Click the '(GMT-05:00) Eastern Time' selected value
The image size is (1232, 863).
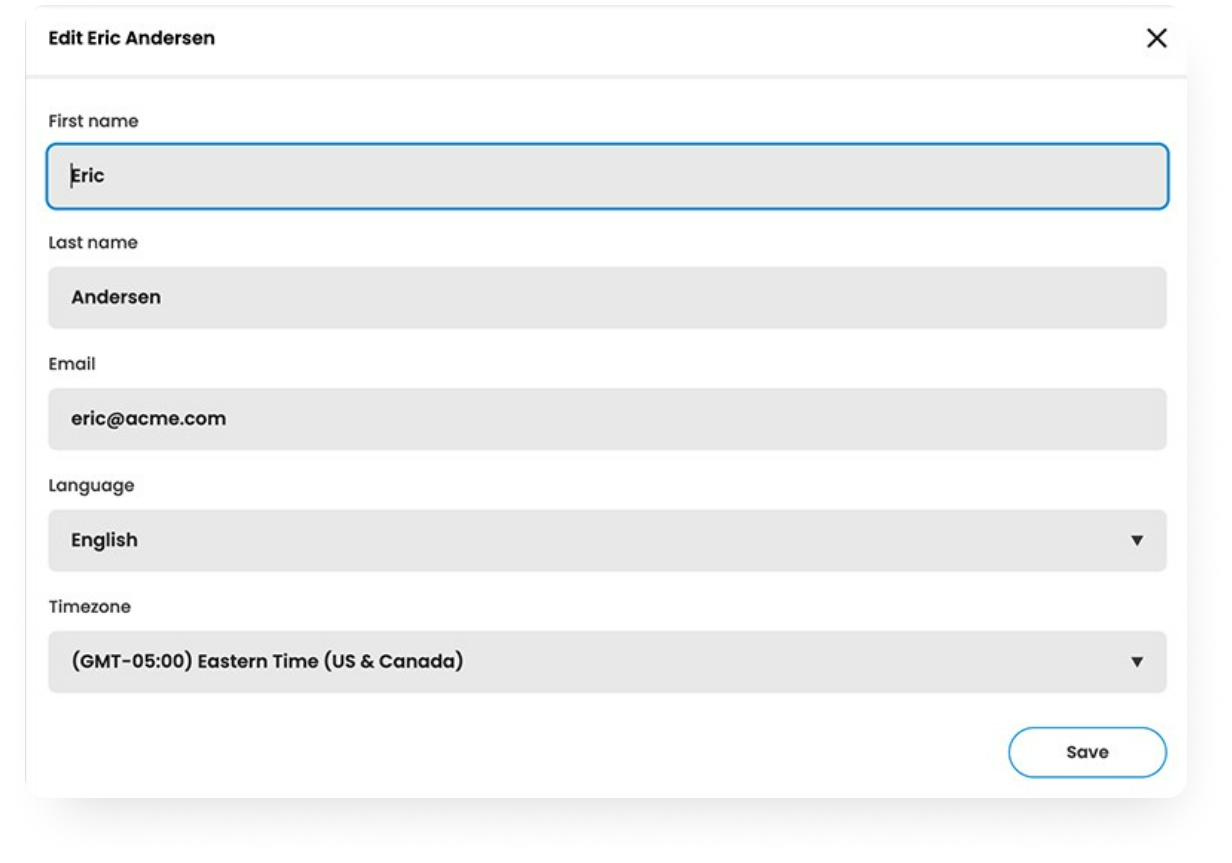pos(266,662)
